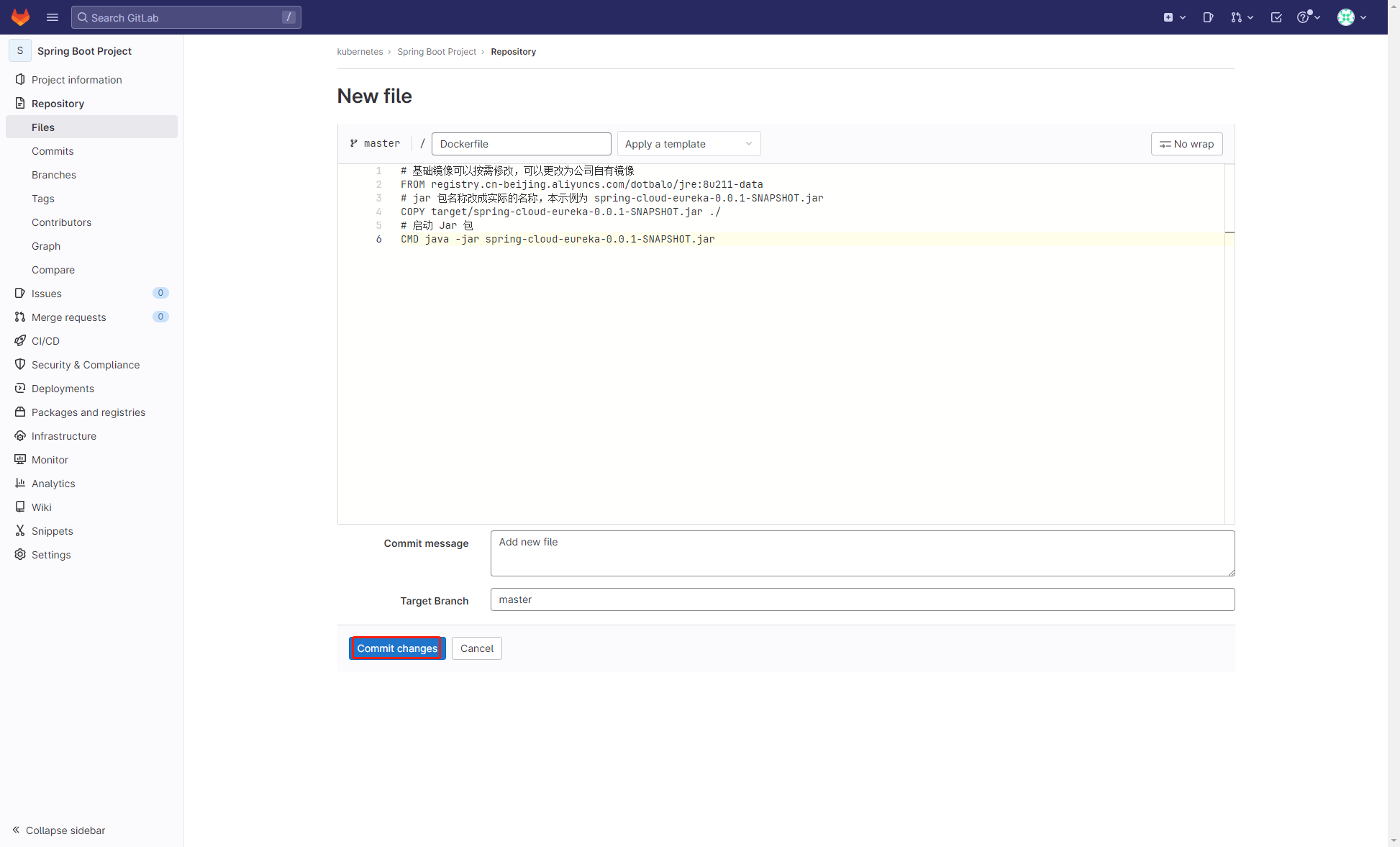Open kubernetes breadcrumb link

(360, 52)
